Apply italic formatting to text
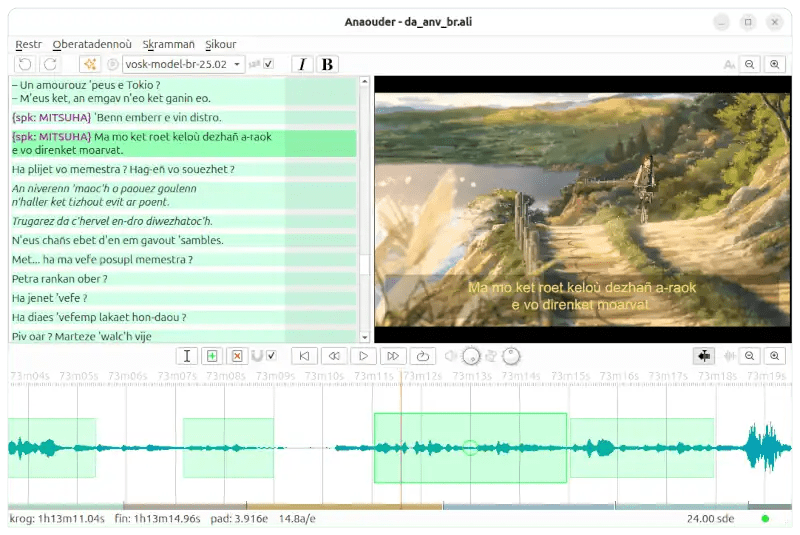Viewport: 800px width, 535px height. coord(302,64)
